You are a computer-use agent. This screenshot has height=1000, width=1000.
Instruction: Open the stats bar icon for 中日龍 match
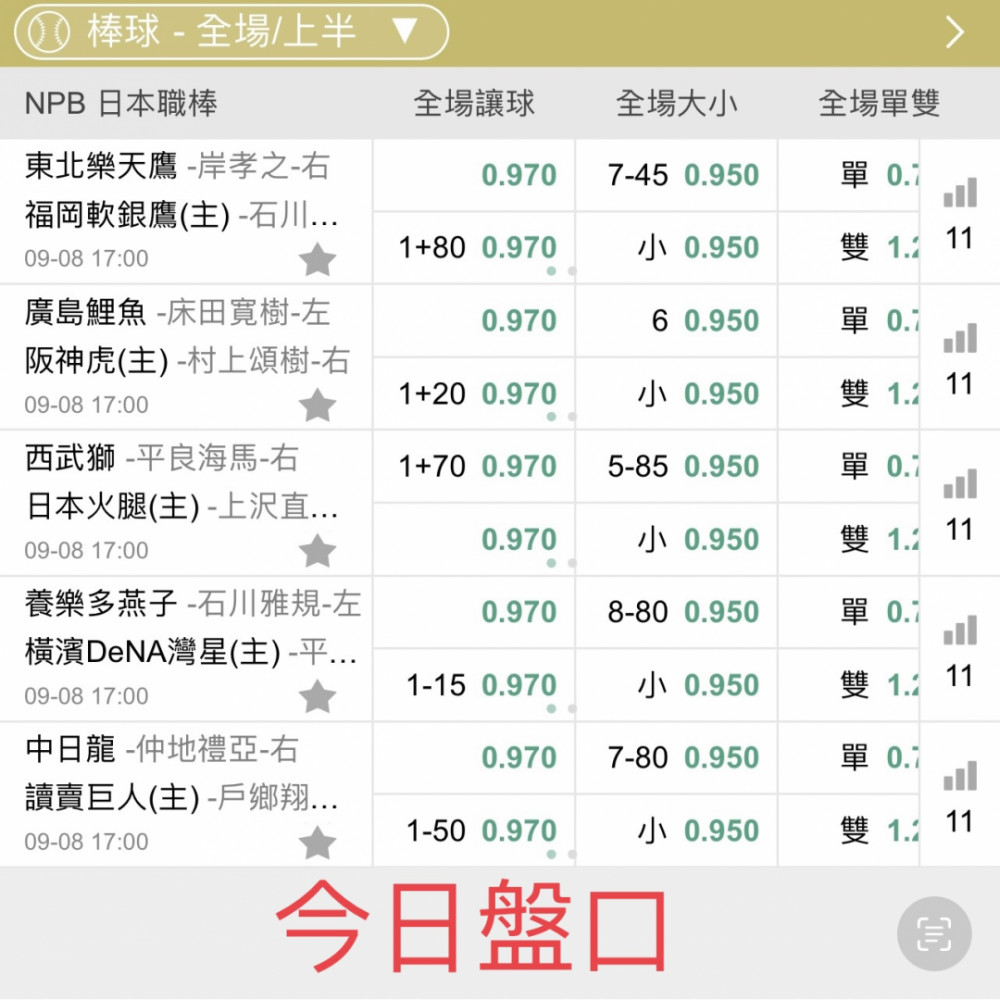click(x=960, y=775)
